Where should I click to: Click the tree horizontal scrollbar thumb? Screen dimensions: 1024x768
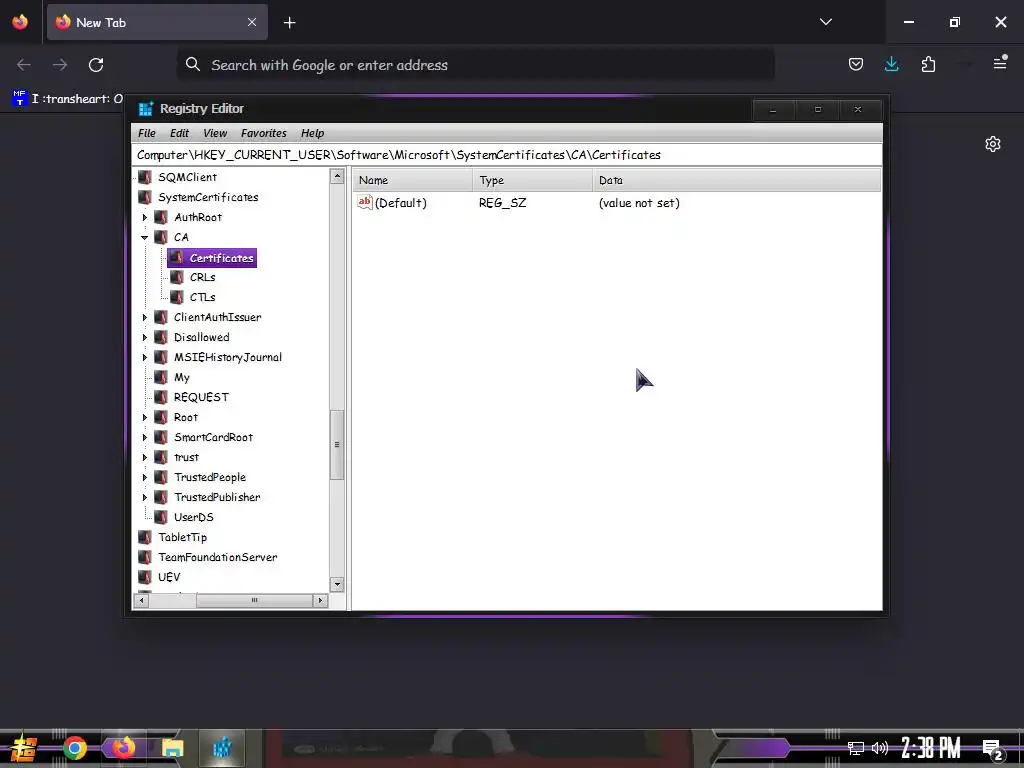254,600
